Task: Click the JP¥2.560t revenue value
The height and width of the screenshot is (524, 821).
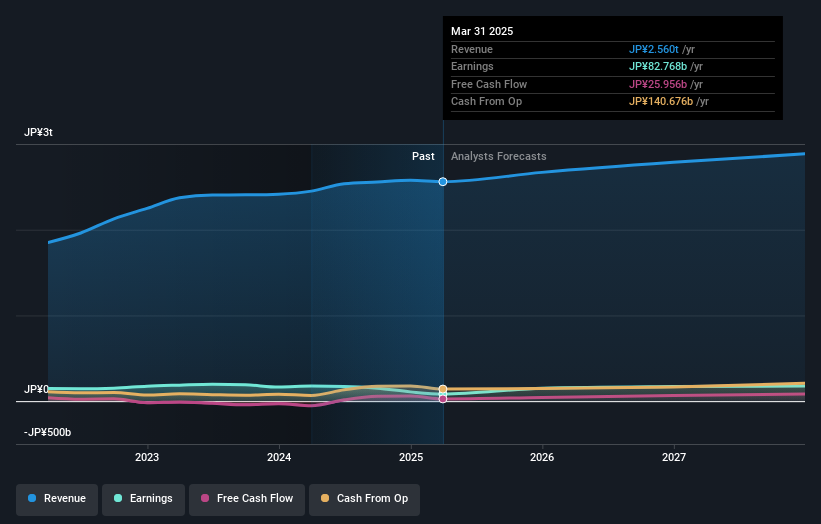Action: (653, 49)
